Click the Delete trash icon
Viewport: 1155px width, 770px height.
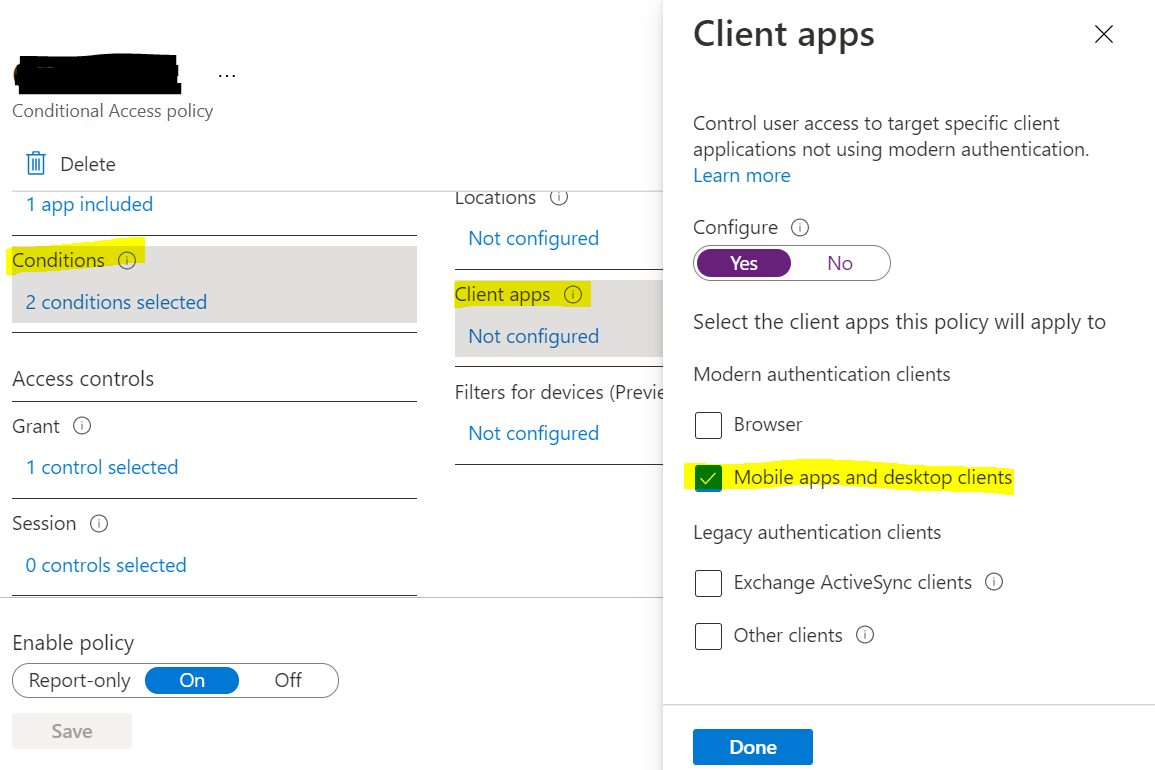point(36,164)
